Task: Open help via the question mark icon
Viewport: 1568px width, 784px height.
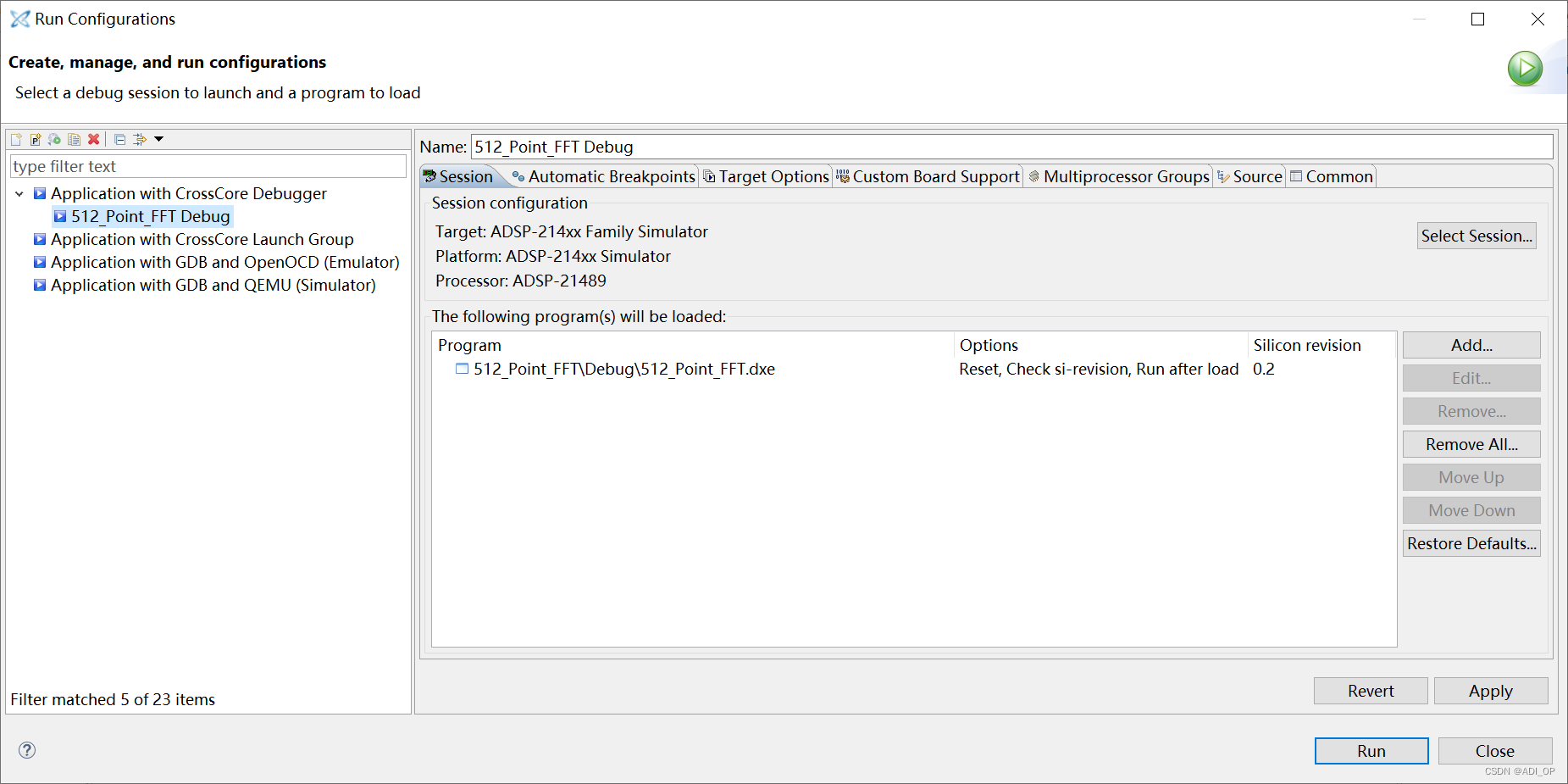Action: (x=27, y=750)
